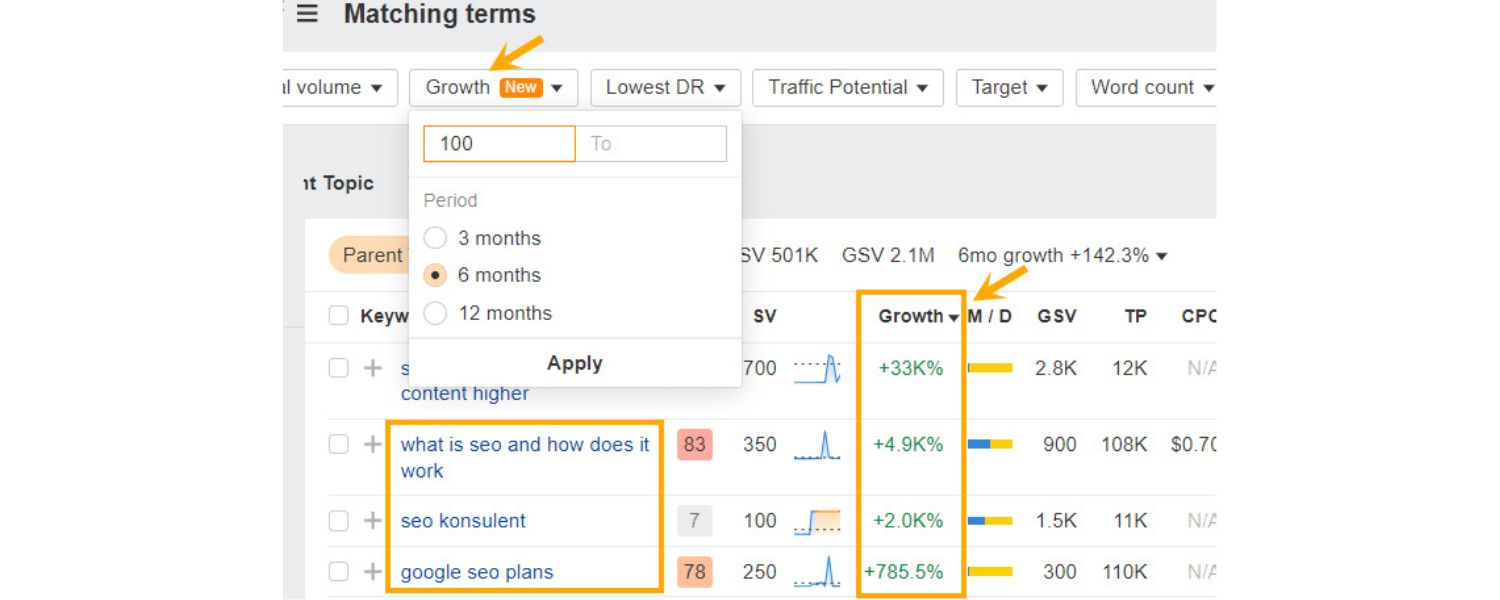This screenshot has width=1500, height=600.
Task: Open trend sparkline for +33K% growth row
Action: point(817,369)
